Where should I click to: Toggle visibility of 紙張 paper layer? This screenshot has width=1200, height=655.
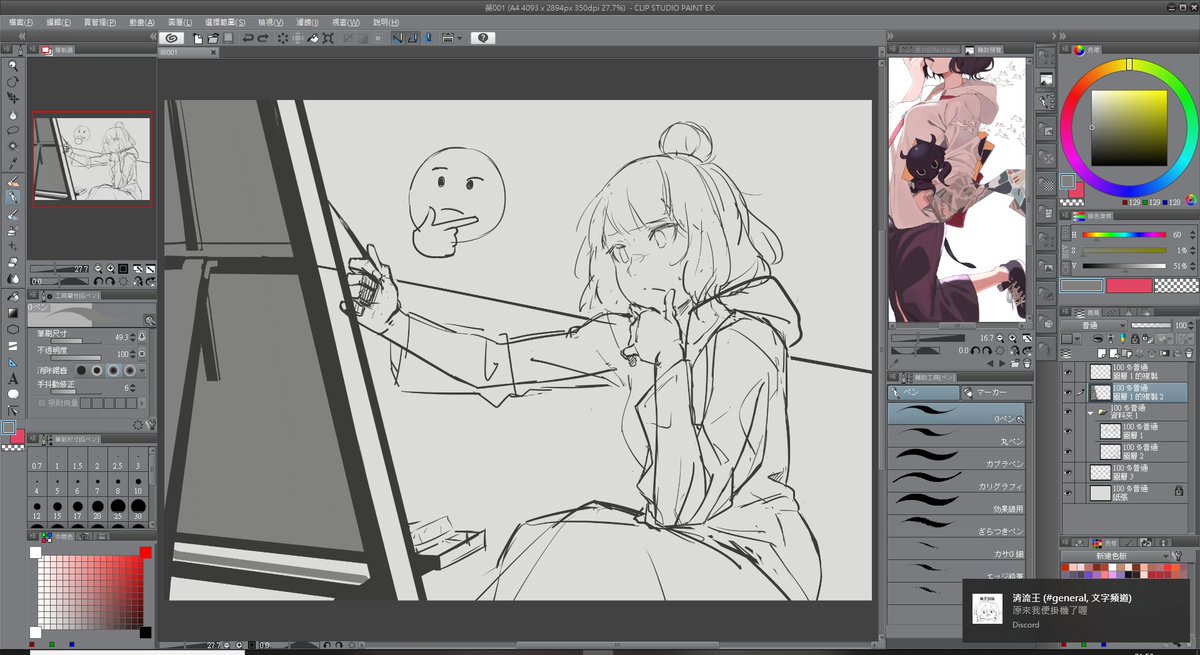[1068, 491]
